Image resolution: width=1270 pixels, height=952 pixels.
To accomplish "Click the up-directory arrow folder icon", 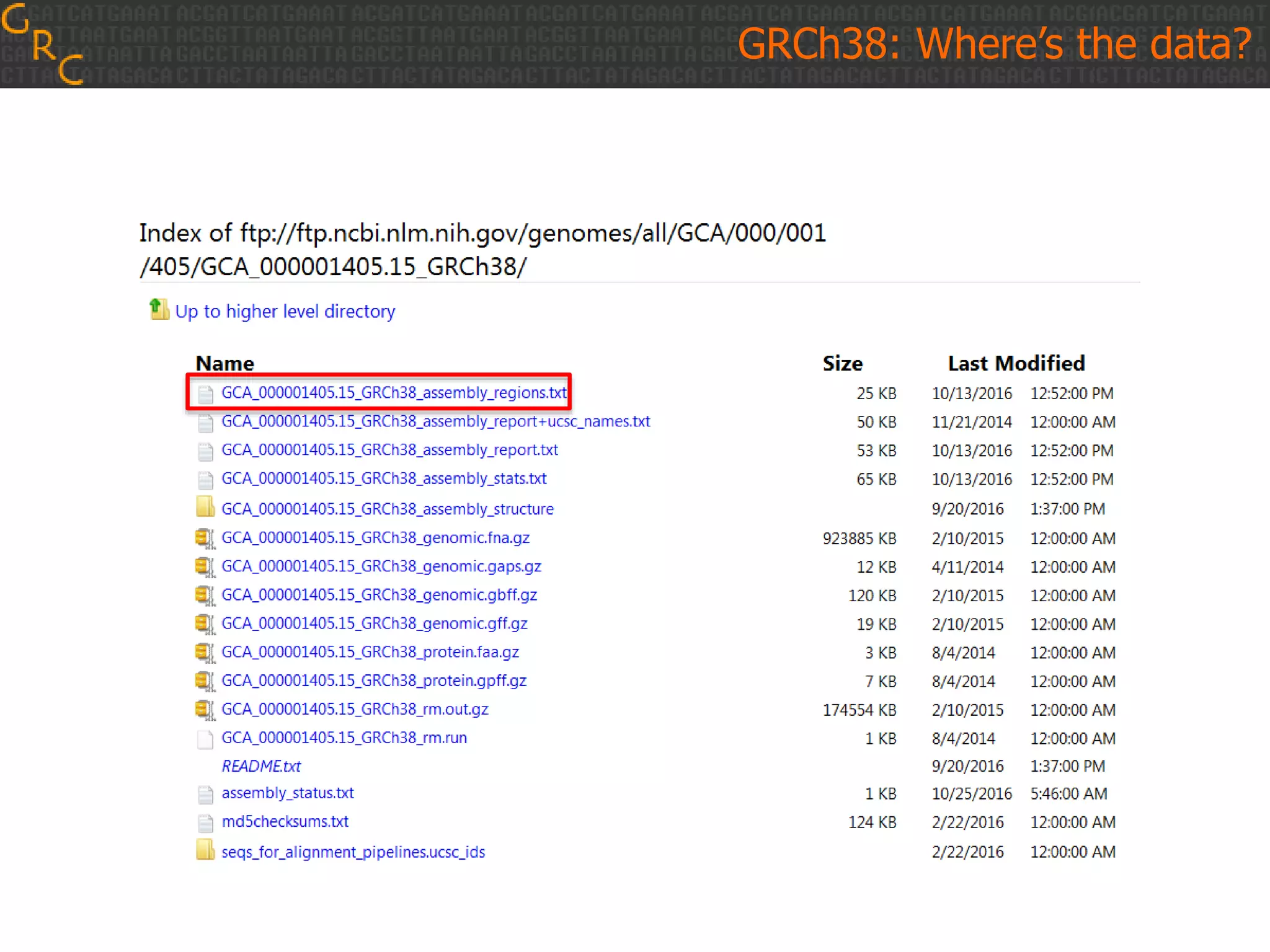I will point(159,309).
